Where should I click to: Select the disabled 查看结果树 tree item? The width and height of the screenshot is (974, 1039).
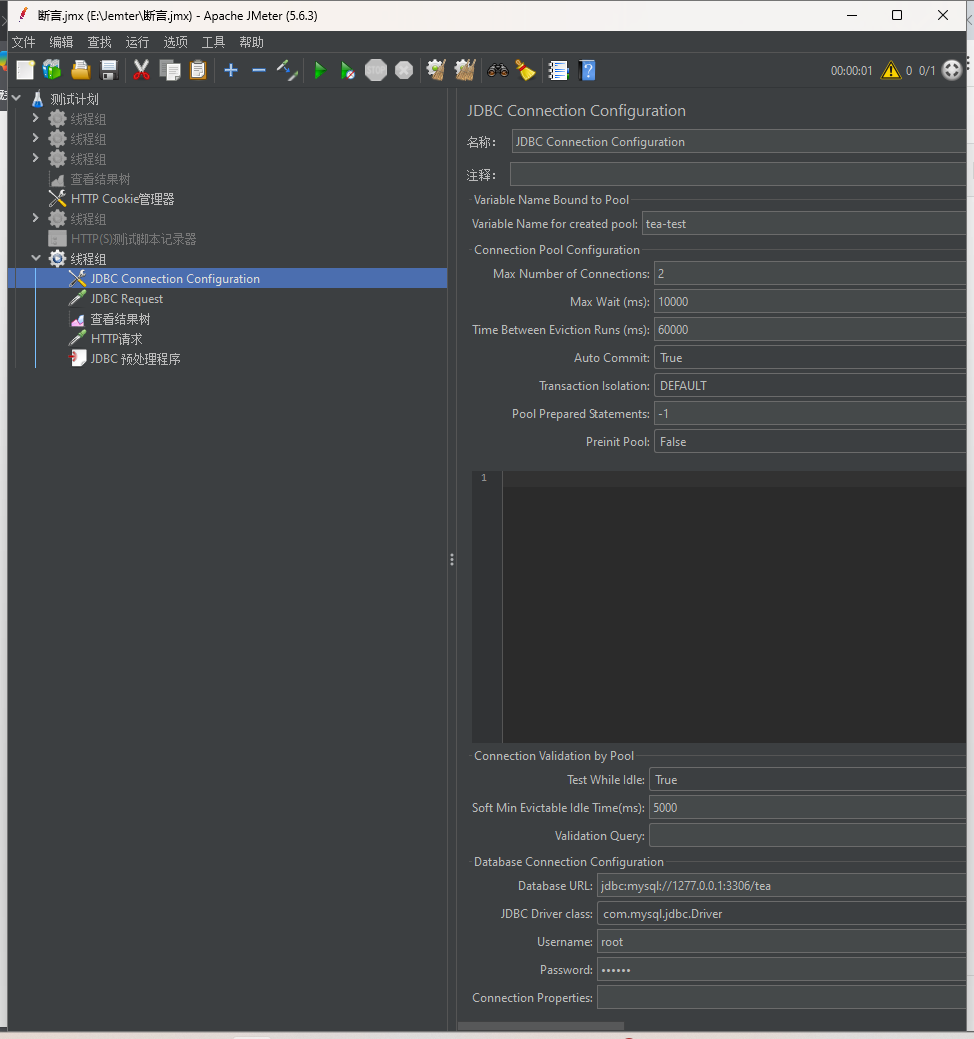click(100, 179)
